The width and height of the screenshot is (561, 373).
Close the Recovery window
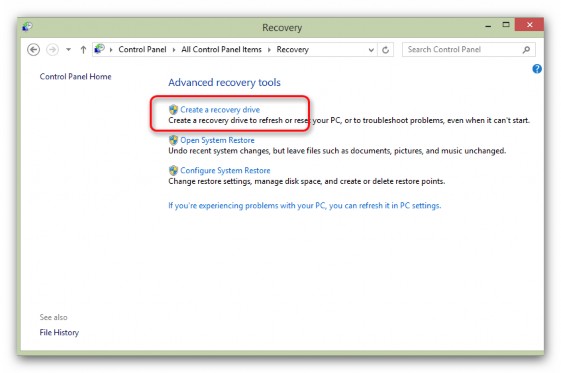(530, 25)
